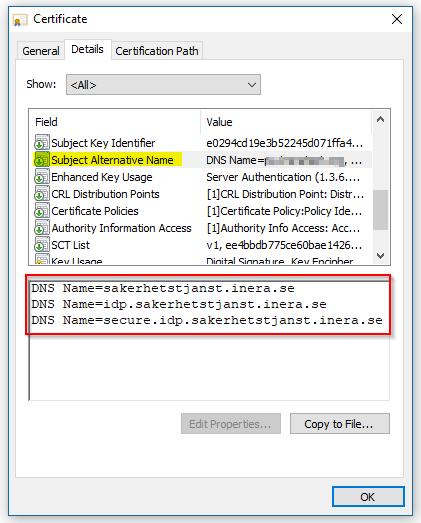421x523 pixels.
Task: Select the Details tab
Action: (87, 49)
